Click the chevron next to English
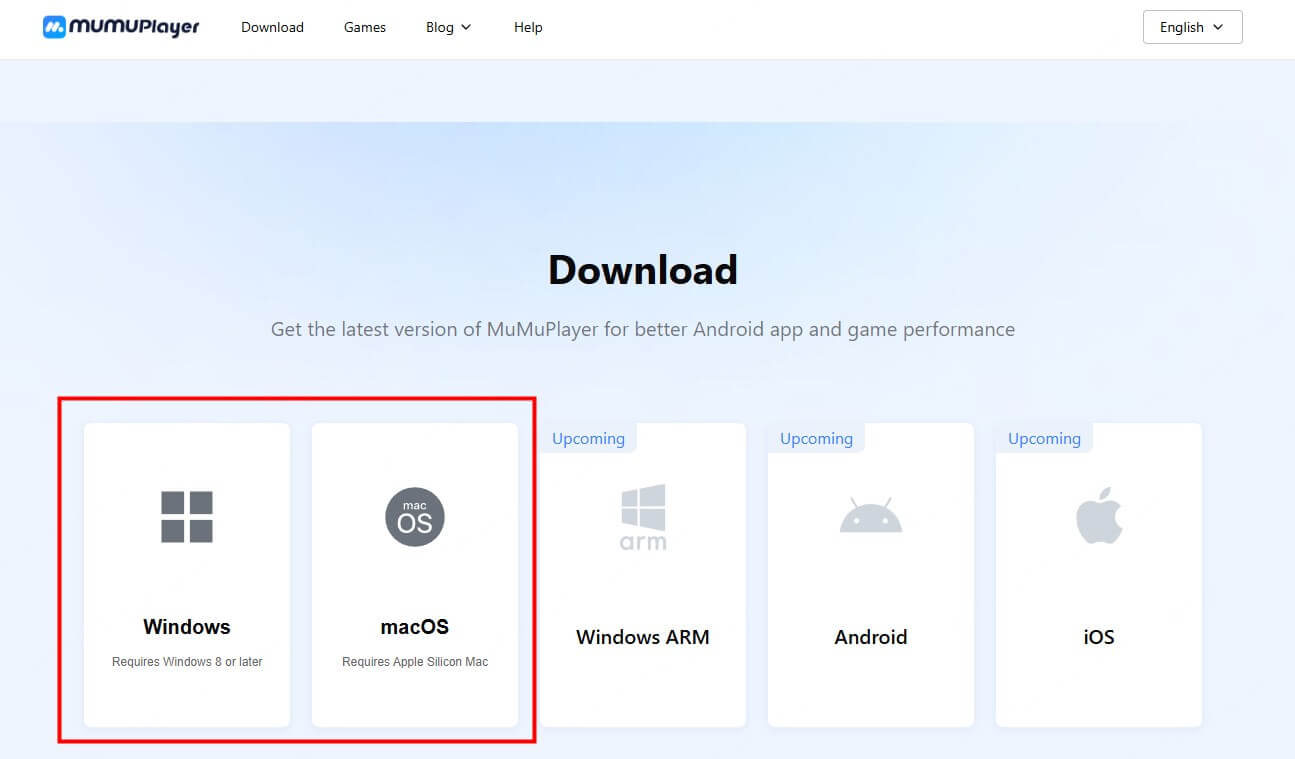Viewport: 1295px width, 759px height. click(x=1217, y=28)
